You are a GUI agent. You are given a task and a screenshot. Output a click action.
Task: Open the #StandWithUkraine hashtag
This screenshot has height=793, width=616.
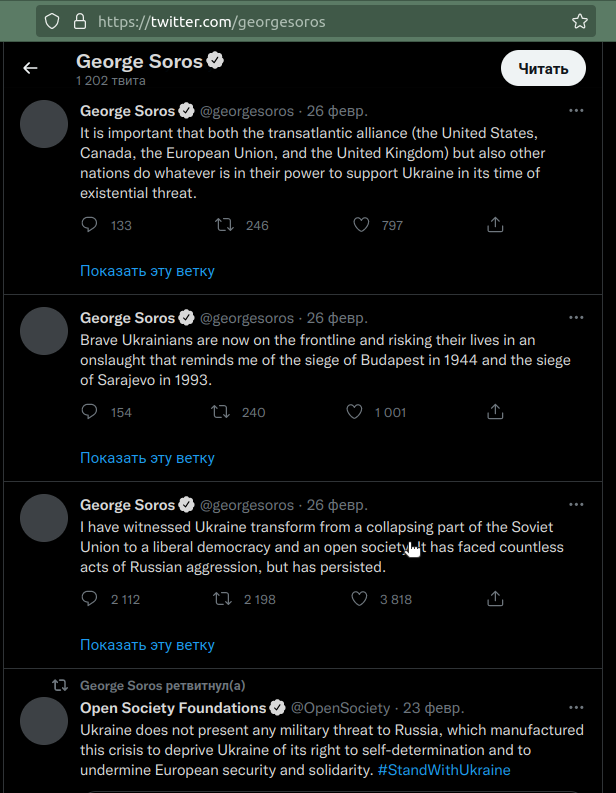point(444,770)
